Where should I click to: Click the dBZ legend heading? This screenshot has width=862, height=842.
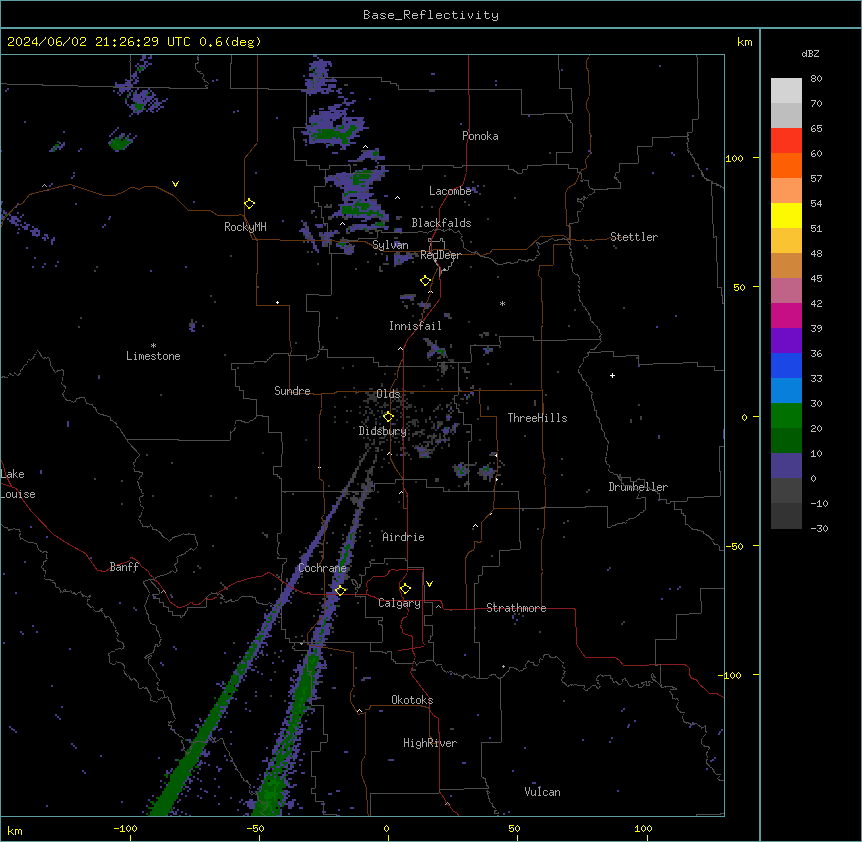point(810,54)
